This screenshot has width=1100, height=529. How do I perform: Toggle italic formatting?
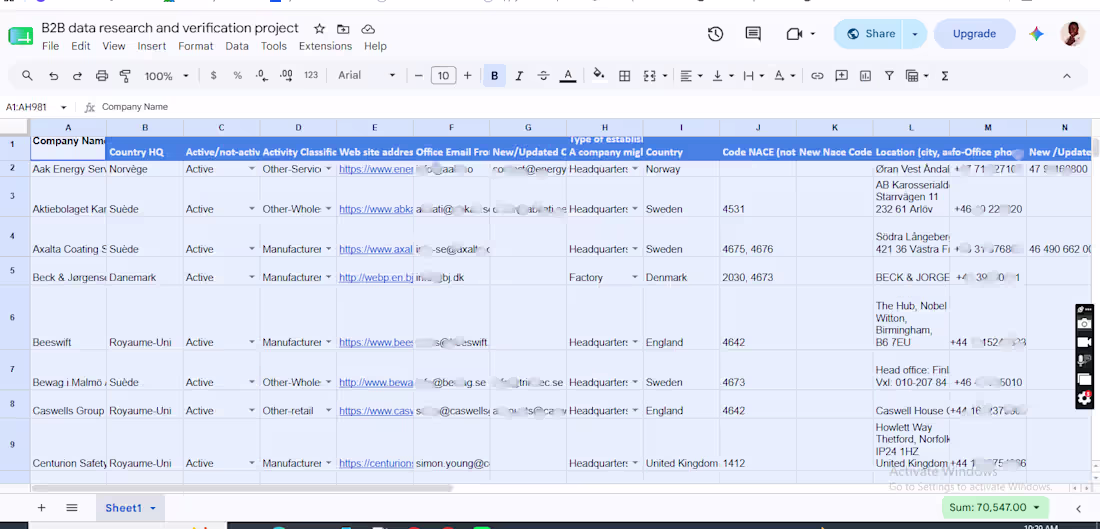click(x=519, y=76)
